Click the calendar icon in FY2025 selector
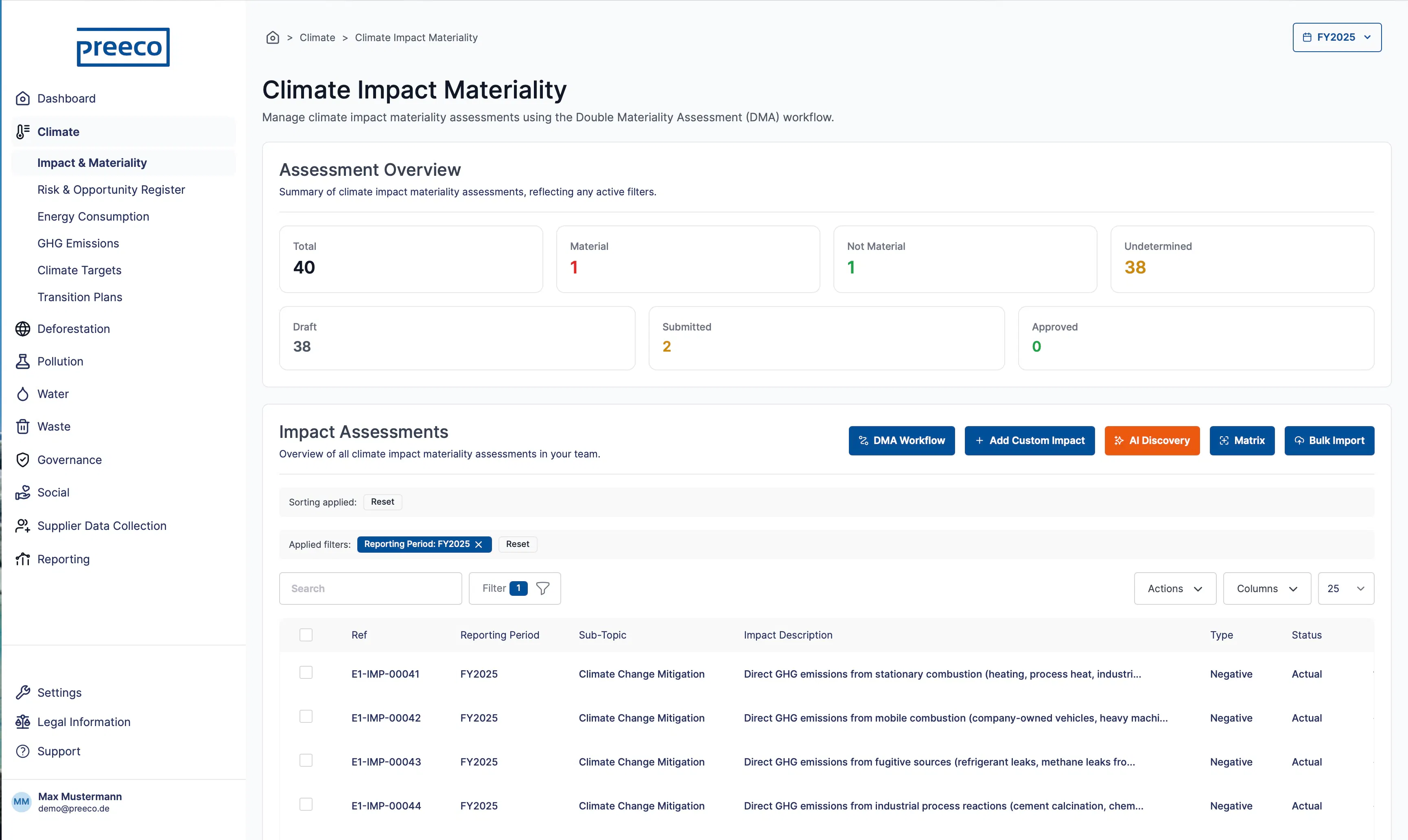1408x840 pixels. point(1307,37)
